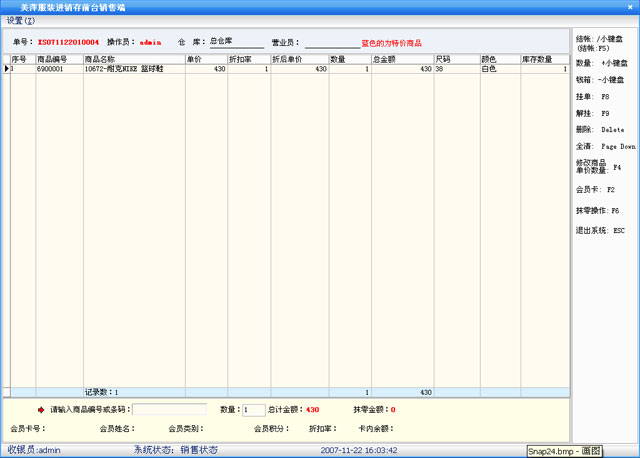Viewport: 640px width, 458px height.
Task: Click the row indicator arrow in first row
Action: tap(5, 70)
